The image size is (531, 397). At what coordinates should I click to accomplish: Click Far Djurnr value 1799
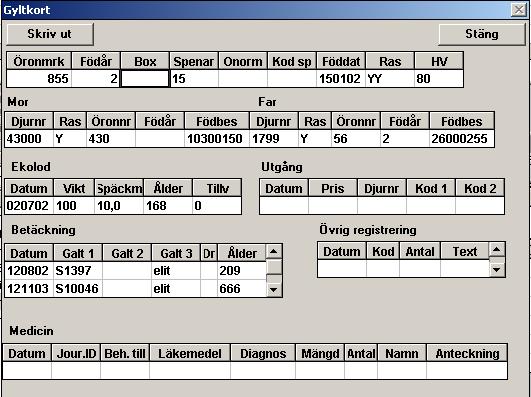(274, 139)
